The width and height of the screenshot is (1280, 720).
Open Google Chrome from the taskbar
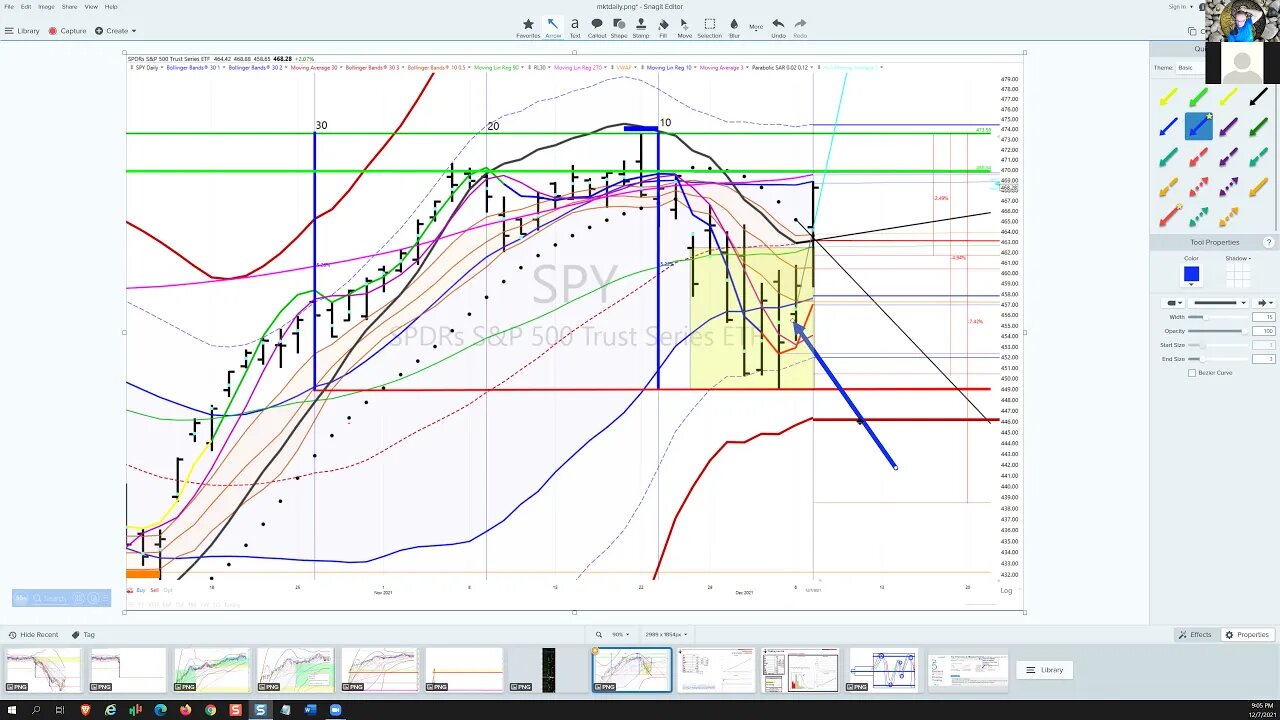pos(211,710)
